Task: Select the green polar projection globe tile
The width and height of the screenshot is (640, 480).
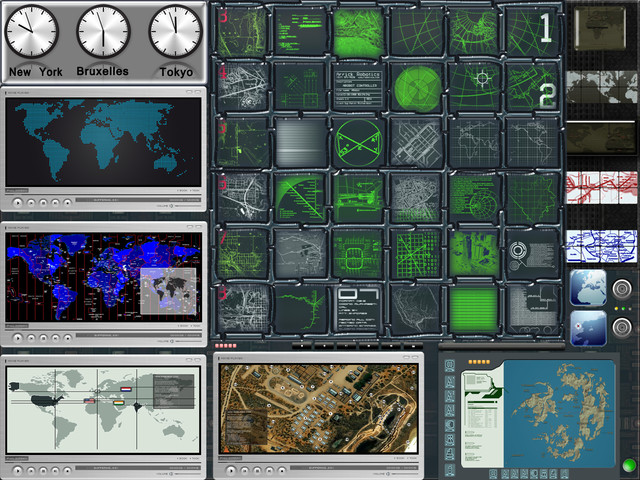Action: pos(474,31)
